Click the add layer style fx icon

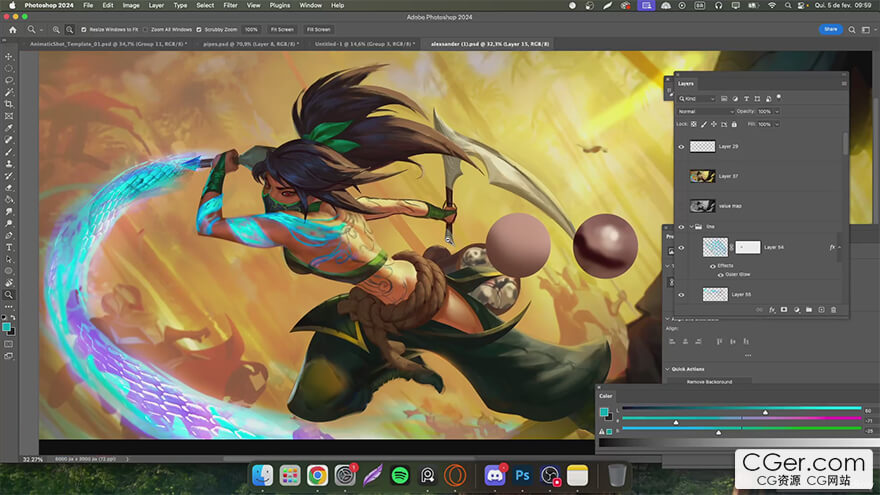tap(772, 310)
